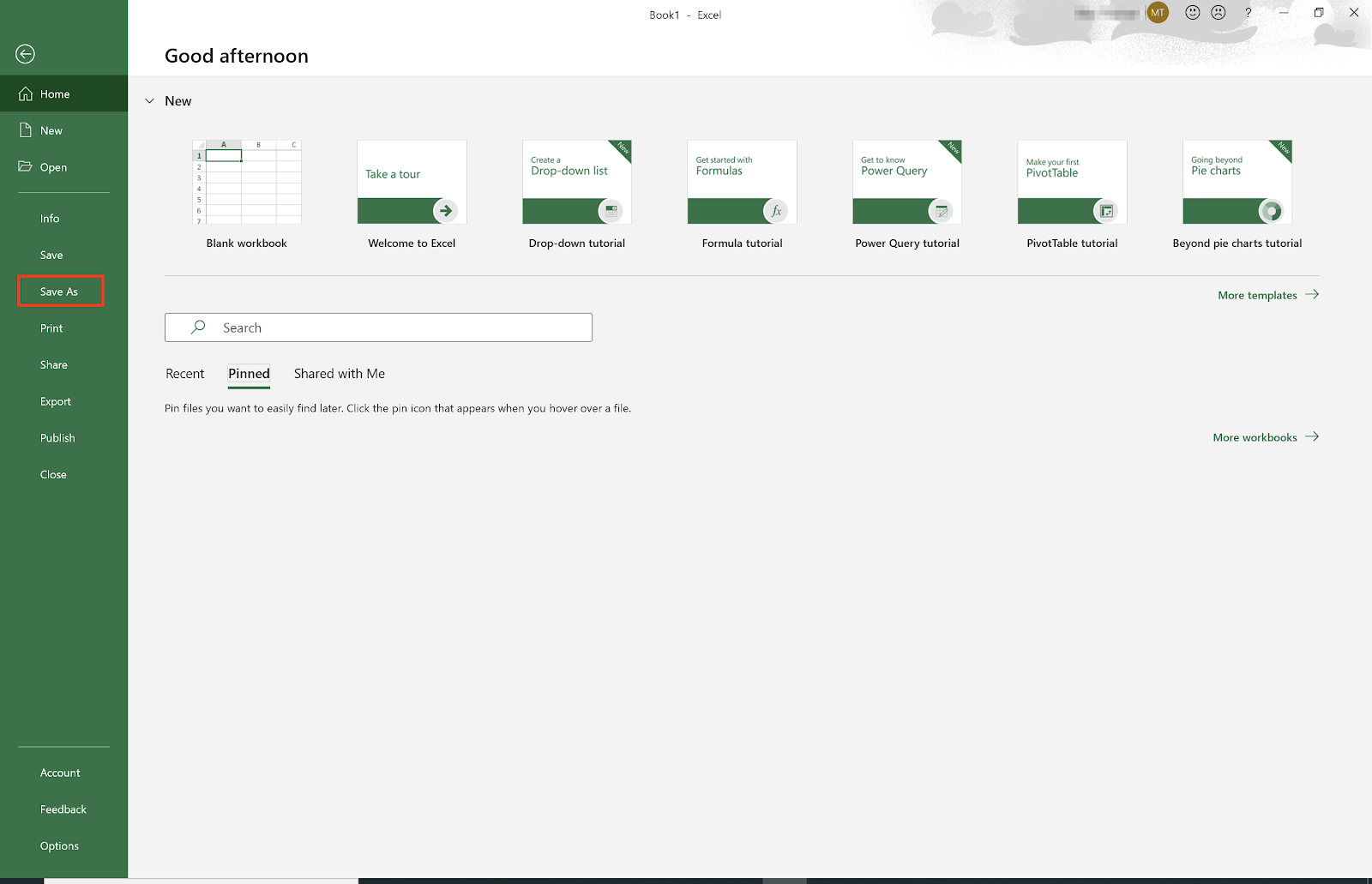Click the fx icon on Formulas card
This screenshot has width=1372, height=884.
[776, 210]
